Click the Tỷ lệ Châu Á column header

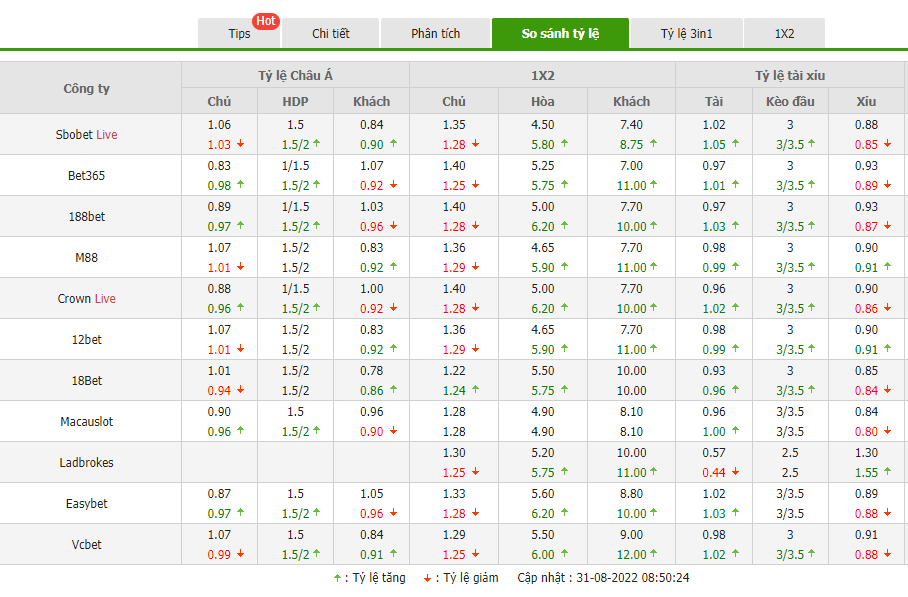point(295,75)
